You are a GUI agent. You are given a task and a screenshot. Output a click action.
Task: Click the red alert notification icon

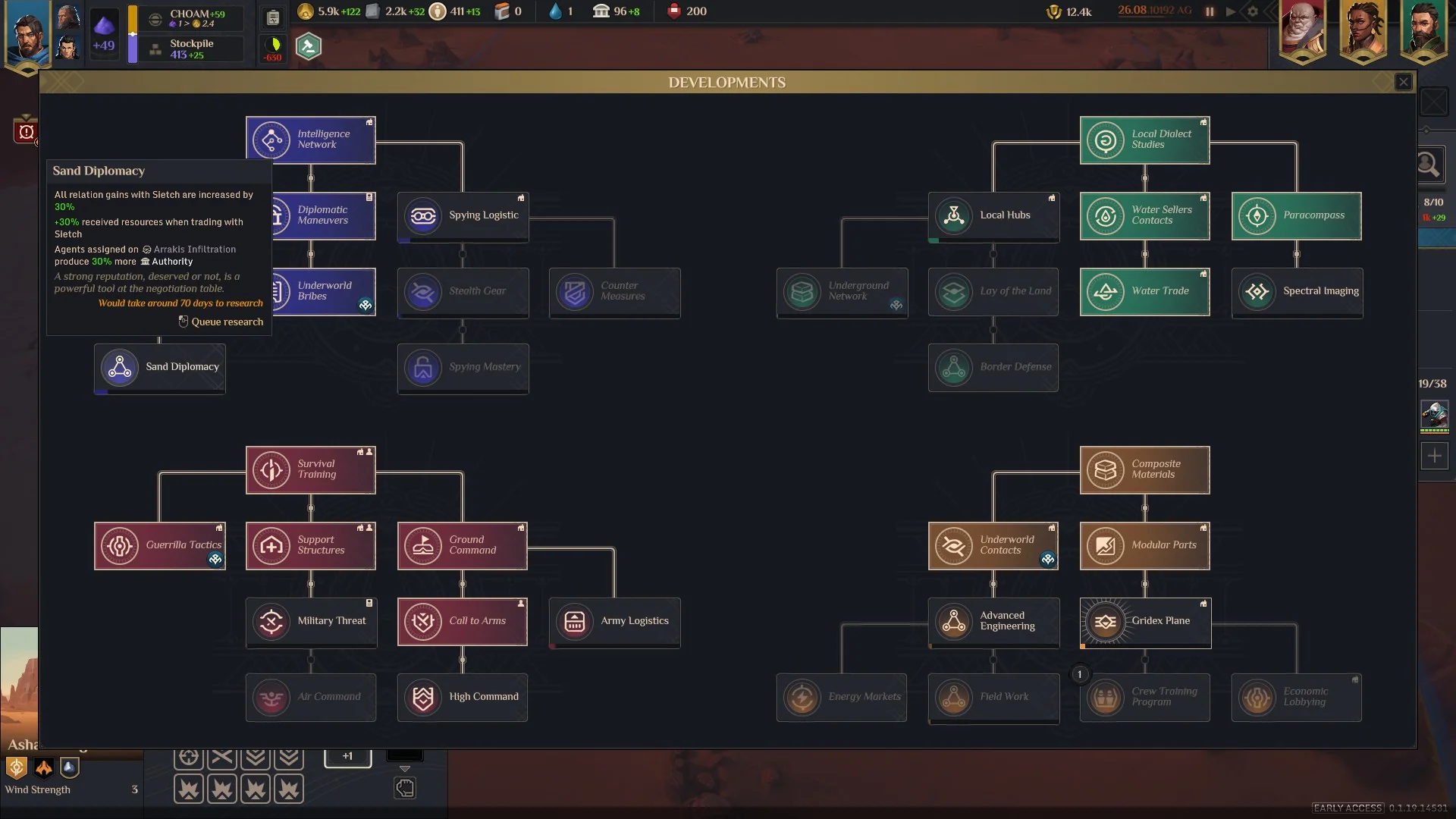tap(26, 132)
